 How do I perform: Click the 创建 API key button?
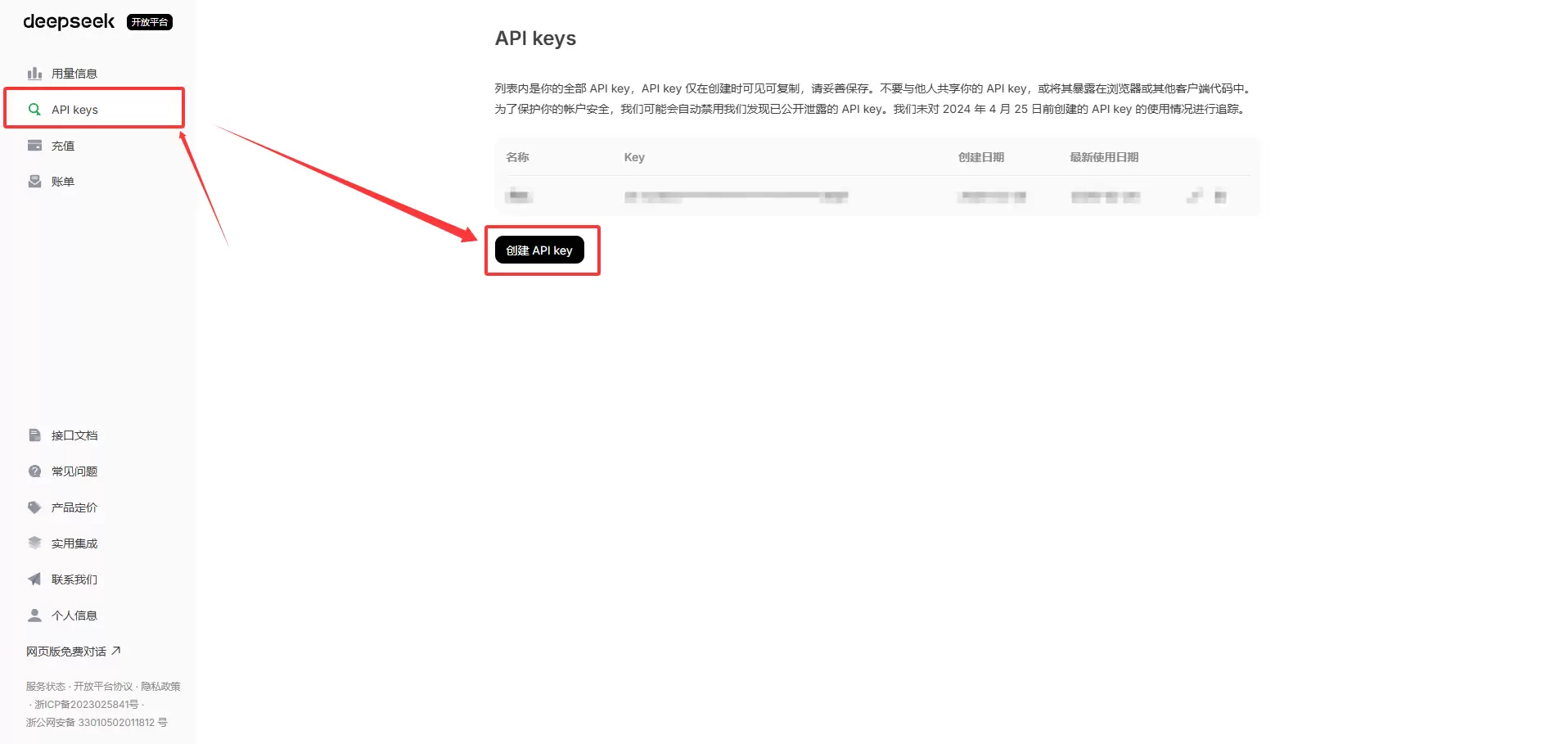pyautogui.click(x=538, y=250)
